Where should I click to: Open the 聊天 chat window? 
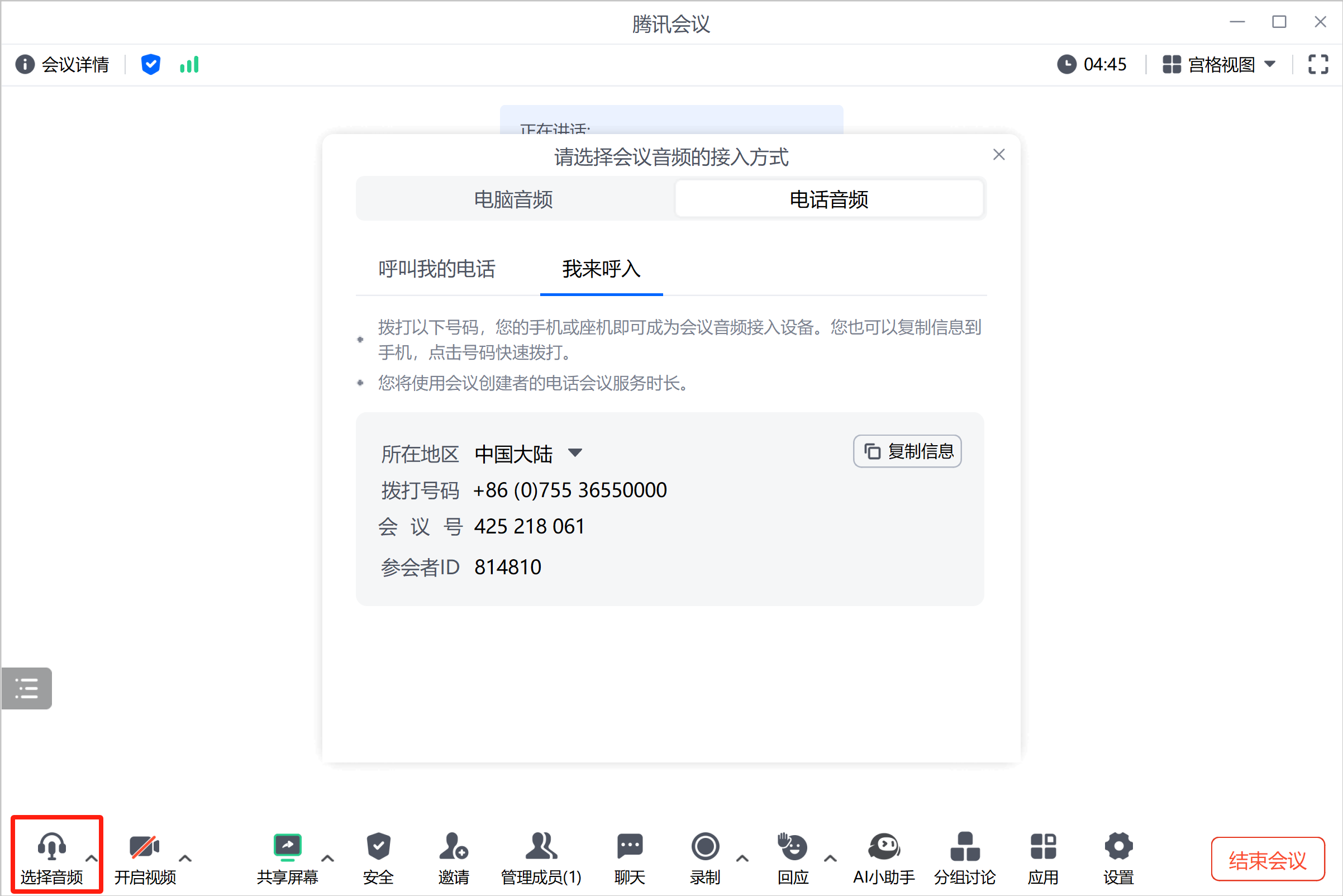(630, 859)
